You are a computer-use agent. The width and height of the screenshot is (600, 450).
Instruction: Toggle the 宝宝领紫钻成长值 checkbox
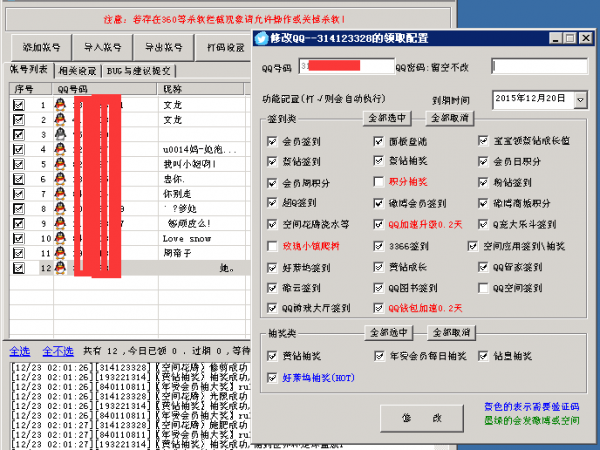(x=483, y=140)
